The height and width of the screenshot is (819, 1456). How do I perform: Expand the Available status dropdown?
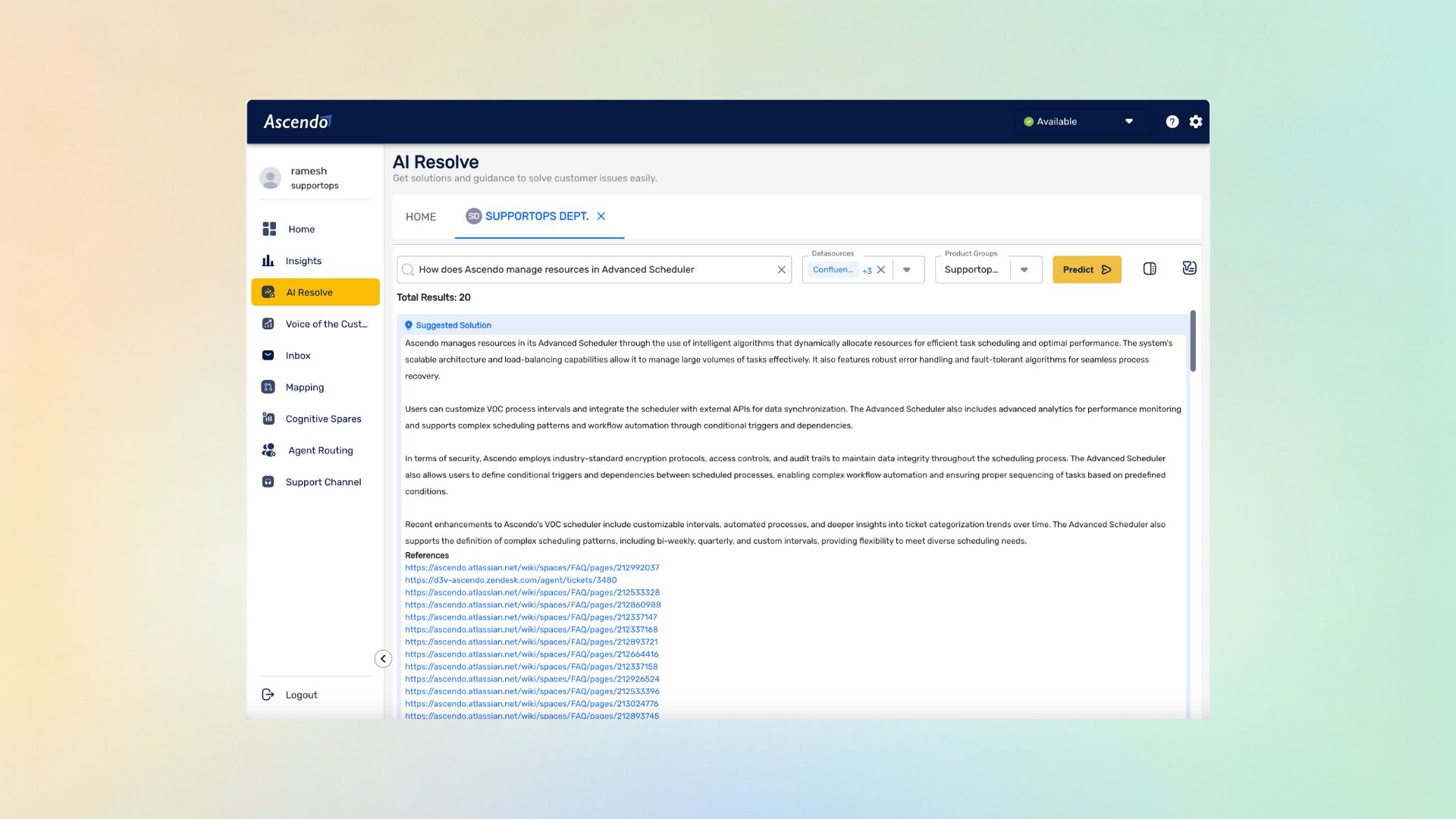(1128, 121)
